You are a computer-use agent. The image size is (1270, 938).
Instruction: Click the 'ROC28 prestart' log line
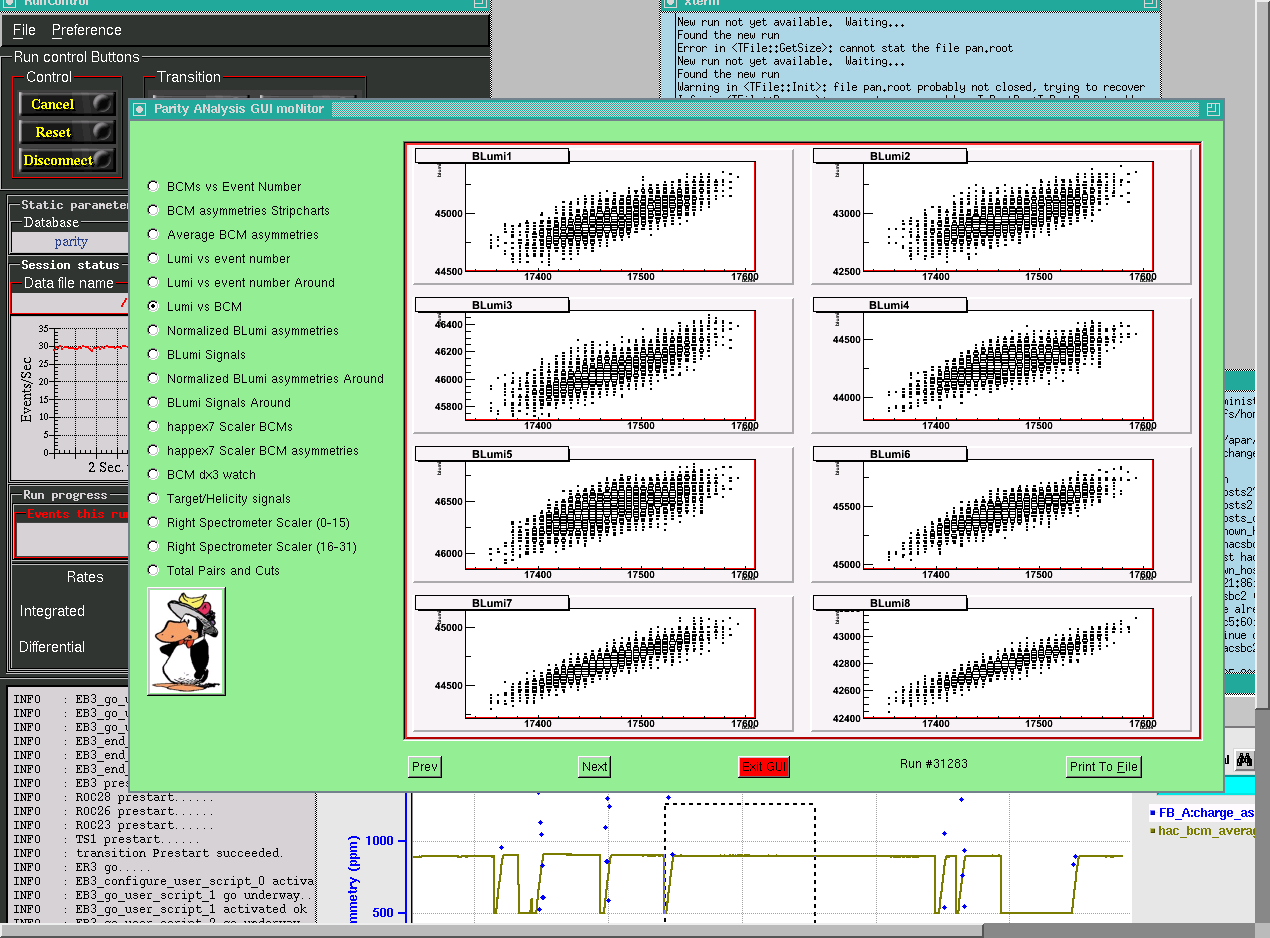coord(112,797)
